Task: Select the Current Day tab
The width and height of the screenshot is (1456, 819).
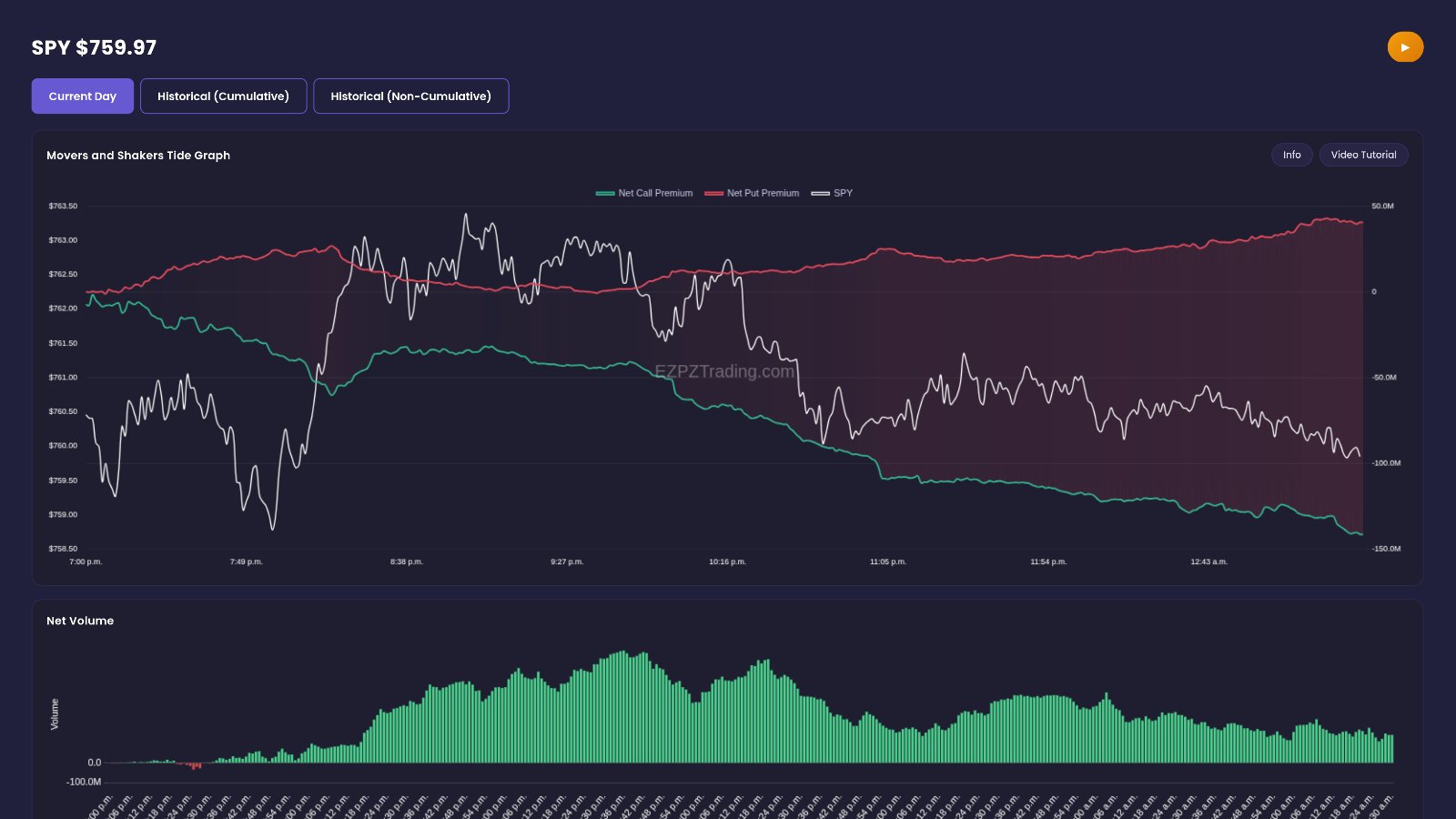Action: pyautogui.click(x=83, y=96)
